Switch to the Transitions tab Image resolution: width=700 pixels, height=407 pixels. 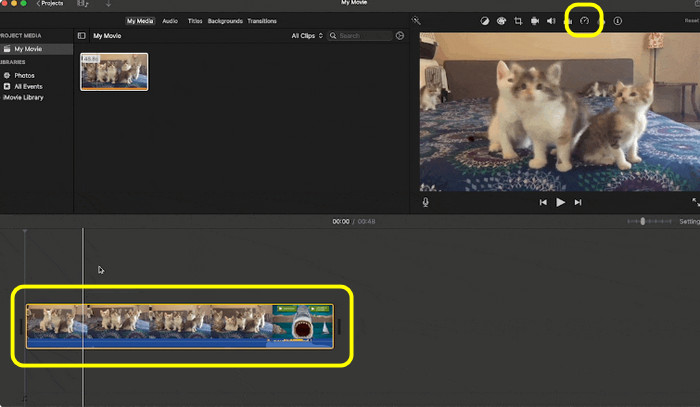262,21
